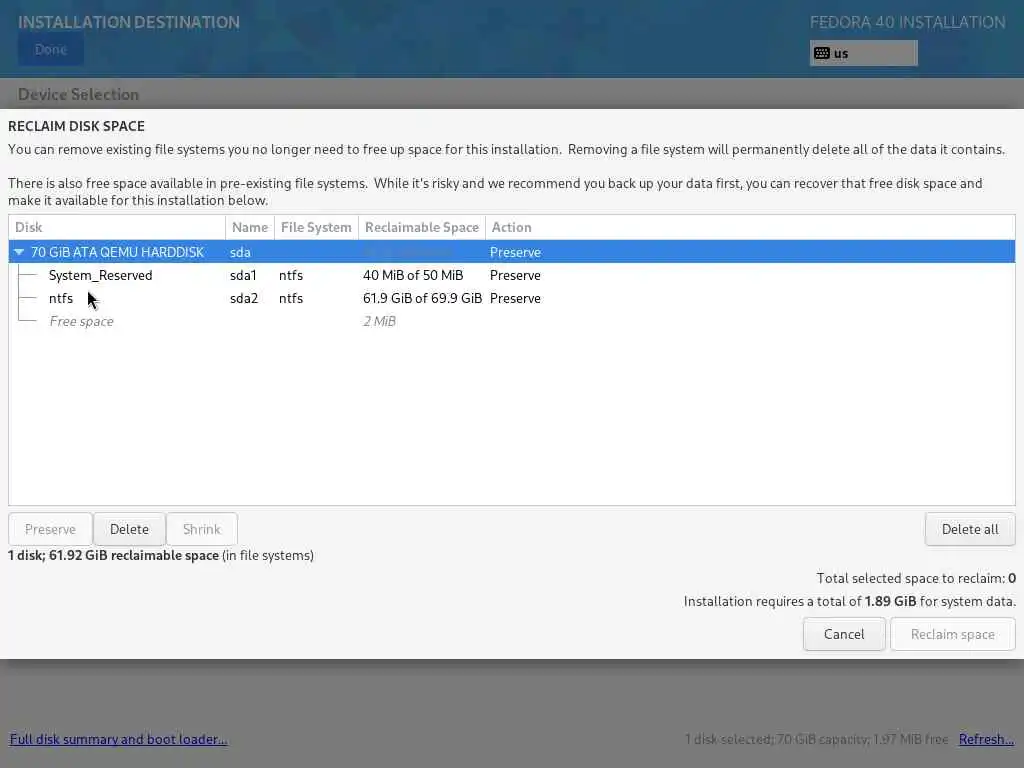Click the sda2 name cell

[244, 298]
